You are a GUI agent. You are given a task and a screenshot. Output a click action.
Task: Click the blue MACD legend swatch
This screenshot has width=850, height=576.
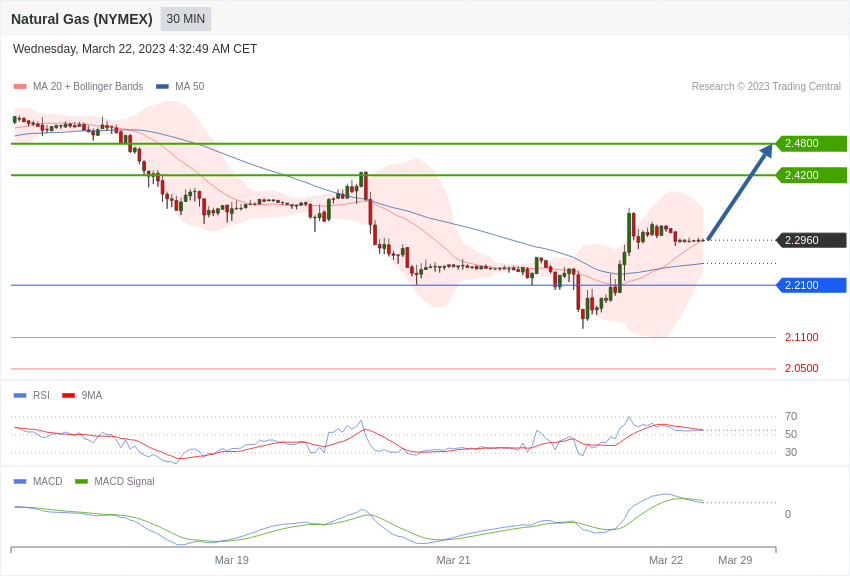tap(20, 482)
